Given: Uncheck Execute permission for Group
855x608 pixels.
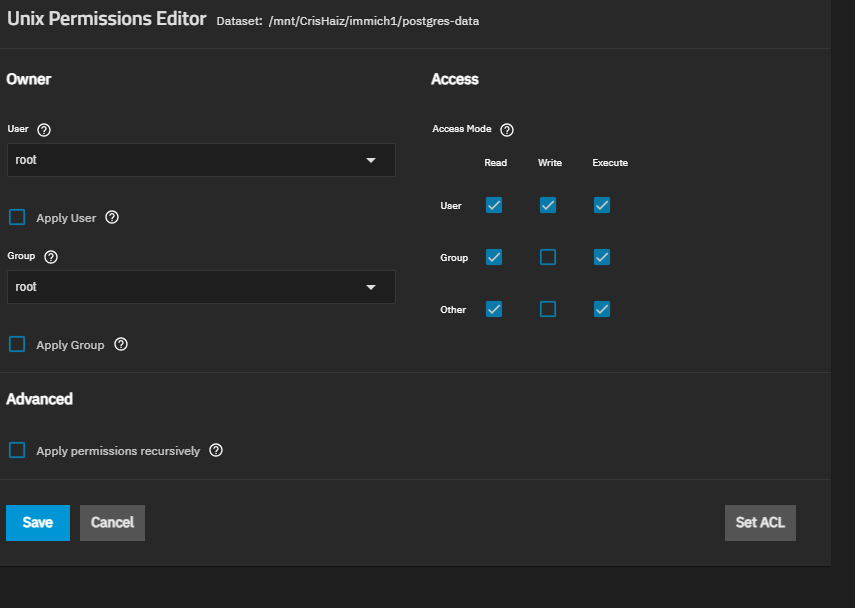Looking at the screenshot, I should [601, 257].
